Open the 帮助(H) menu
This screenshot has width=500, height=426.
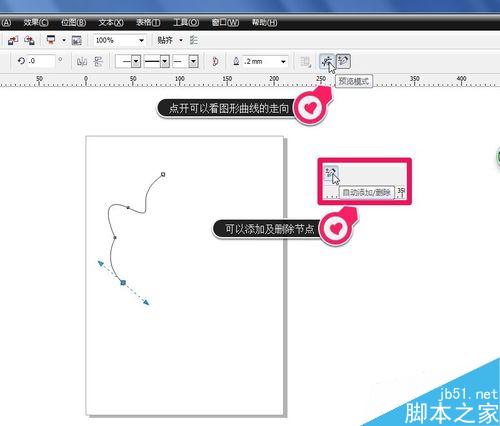point(264,23)
